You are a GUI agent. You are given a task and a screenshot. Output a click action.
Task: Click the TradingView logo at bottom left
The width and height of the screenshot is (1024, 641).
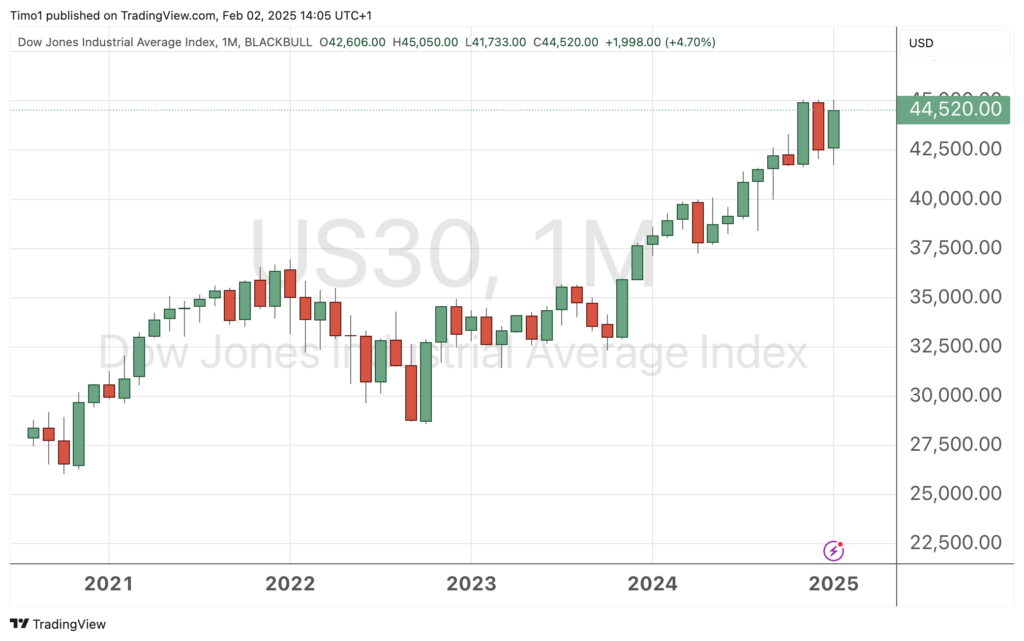pyautogui.click(x=57, y=624)
